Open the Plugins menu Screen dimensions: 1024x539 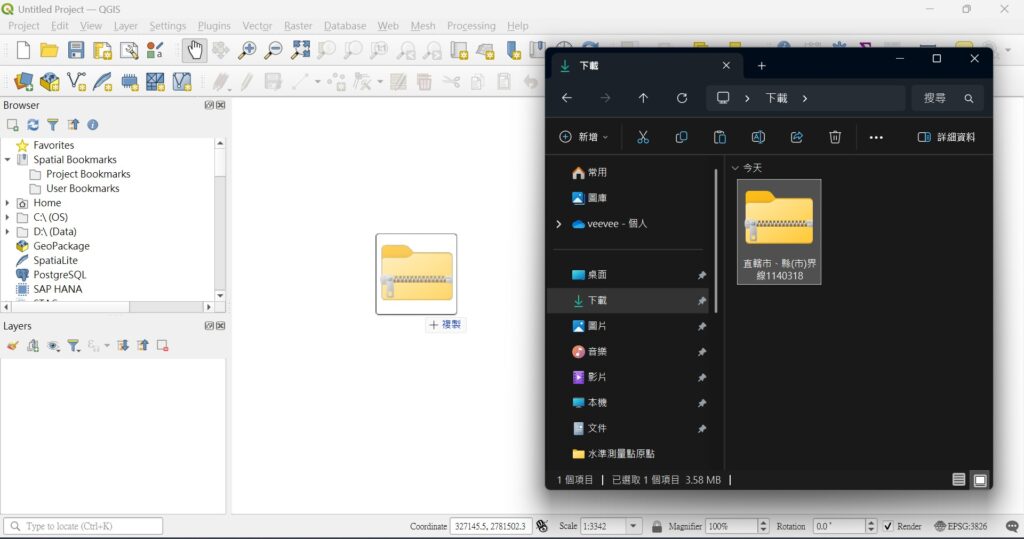pyautogui.click(x=214, y=25)
